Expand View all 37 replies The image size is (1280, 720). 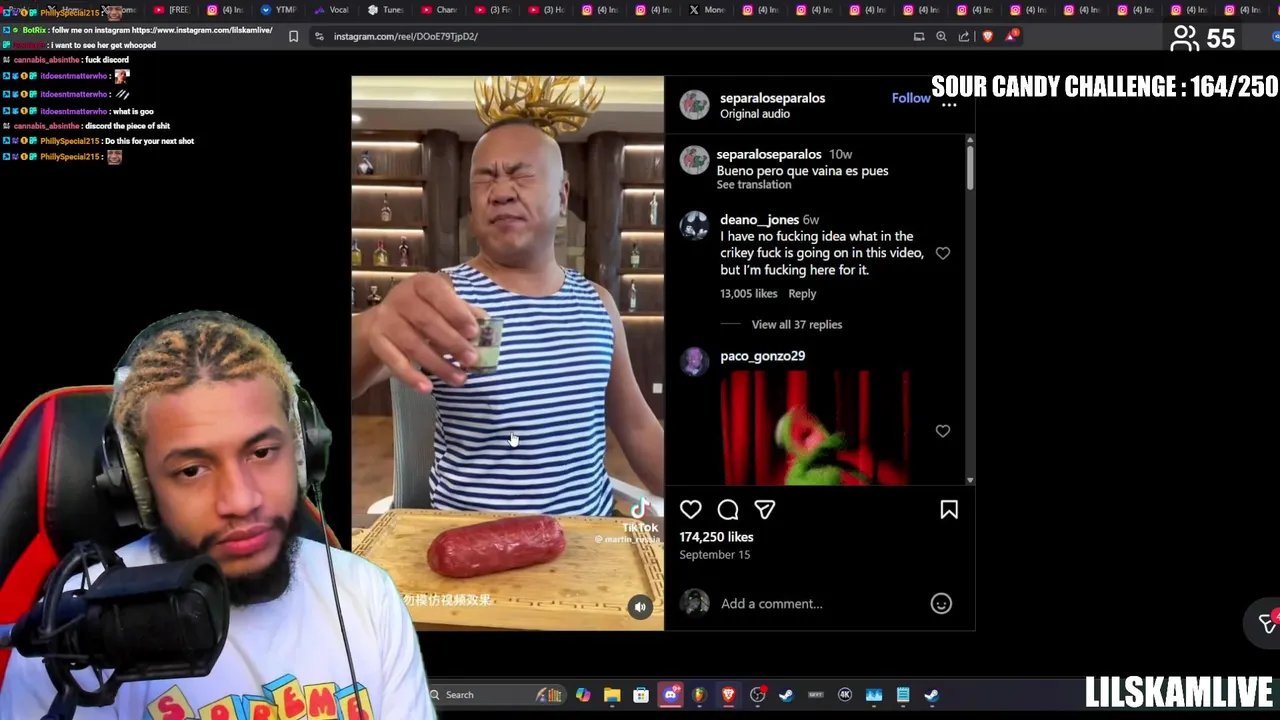797,325
